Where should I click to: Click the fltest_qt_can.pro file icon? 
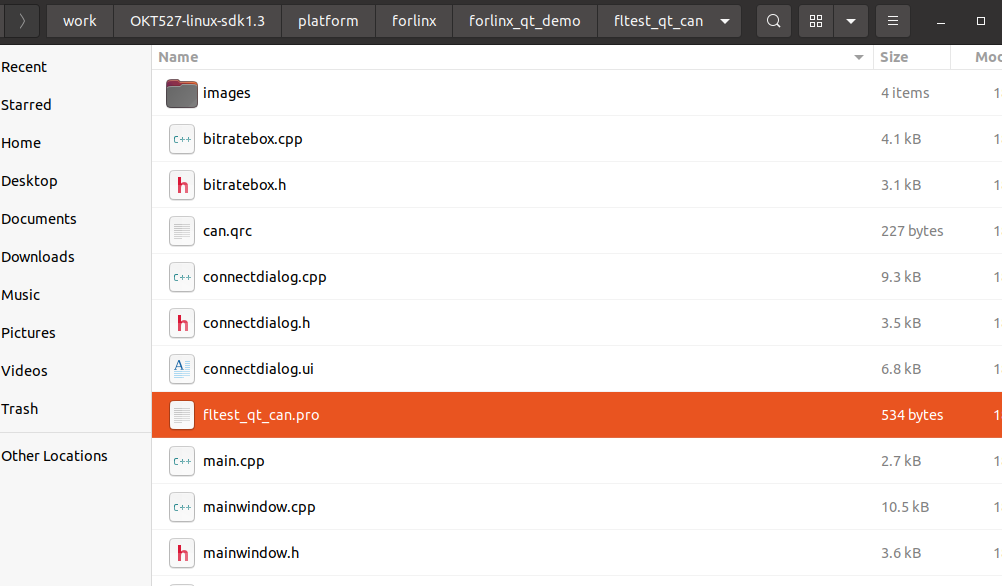[x=181, y=415]
